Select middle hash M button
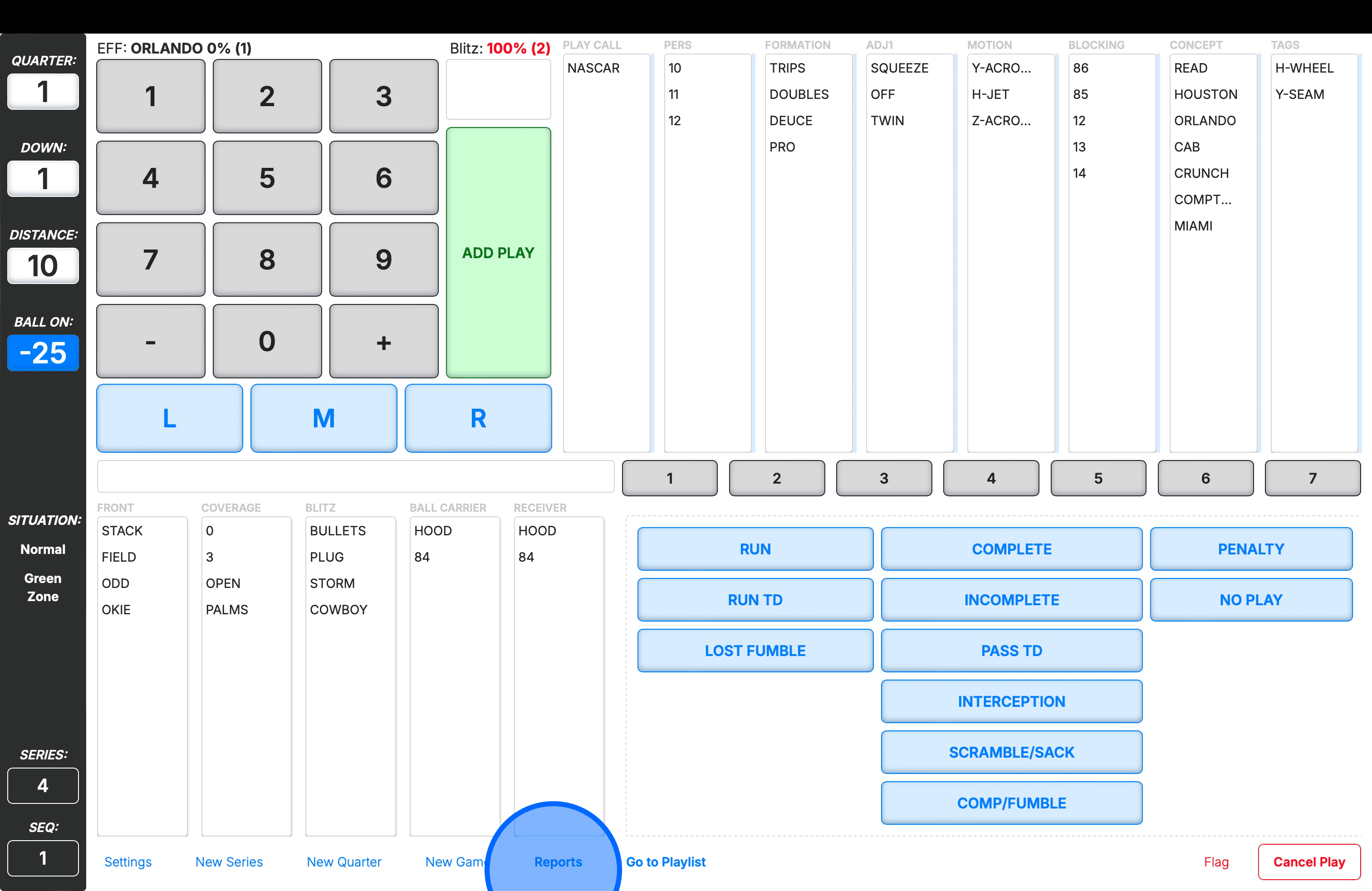The height and width of the screenshot is (891, 1372). (x=324, y=418)
